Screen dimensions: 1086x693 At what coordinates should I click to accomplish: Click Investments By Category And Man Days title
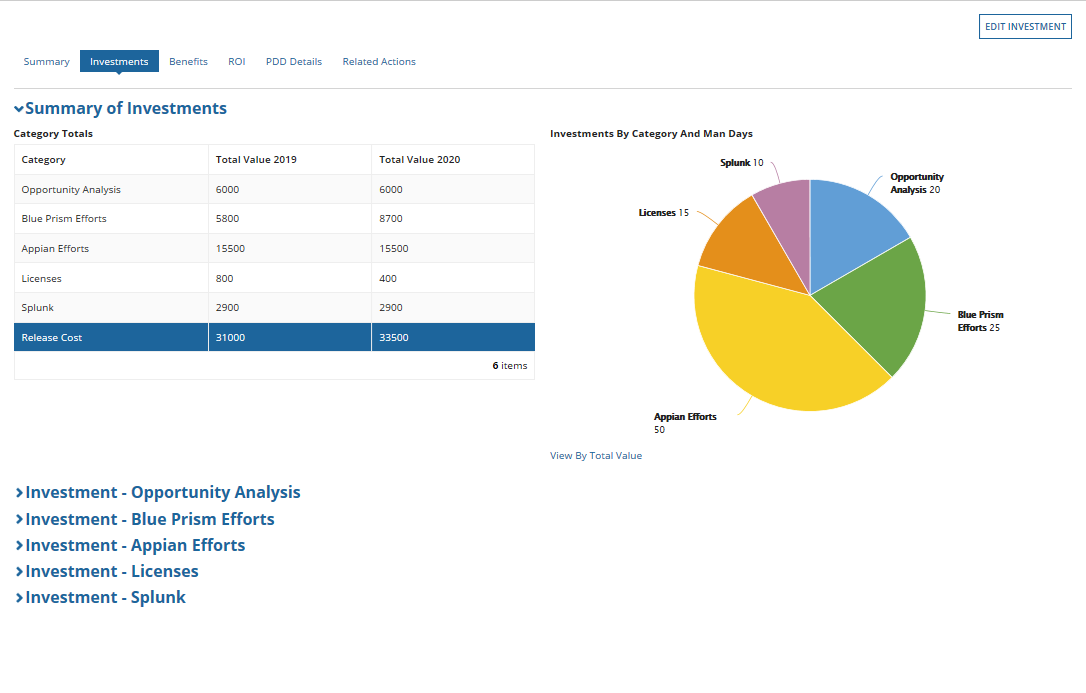coord(651,134)
